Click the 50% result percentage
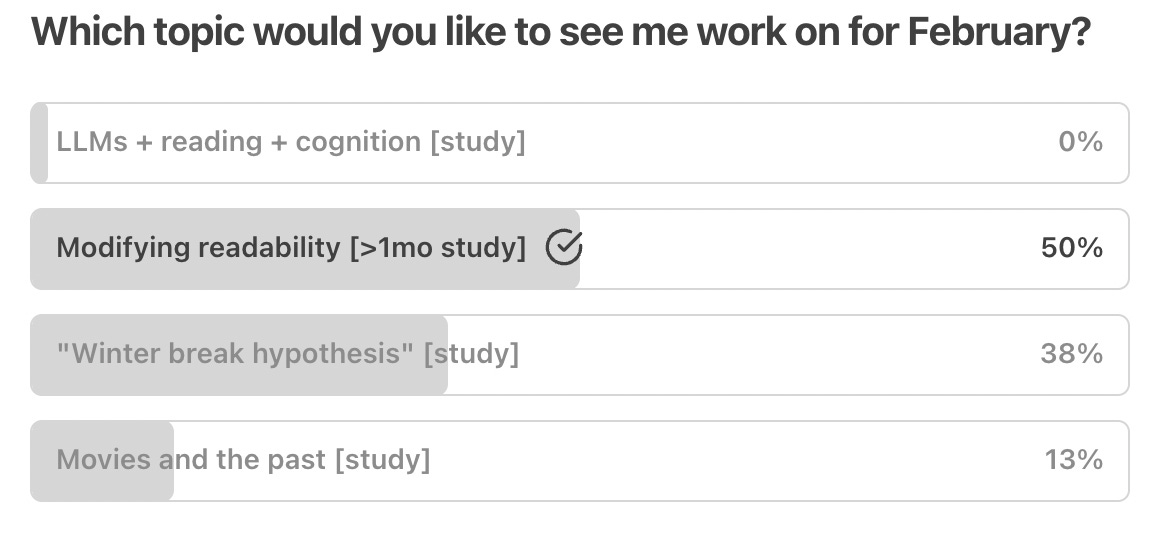 [x=1071, y=248]
